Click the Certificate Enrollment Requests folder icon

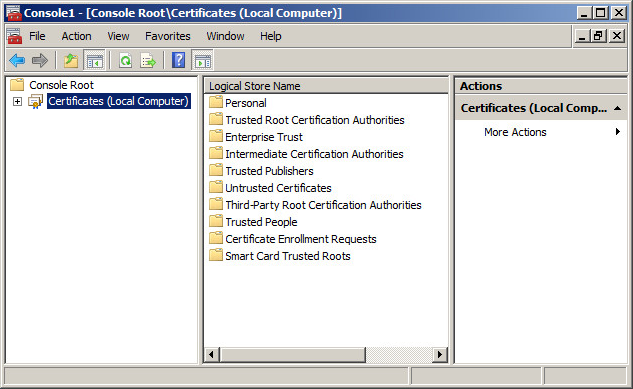(x=216, y=238)
